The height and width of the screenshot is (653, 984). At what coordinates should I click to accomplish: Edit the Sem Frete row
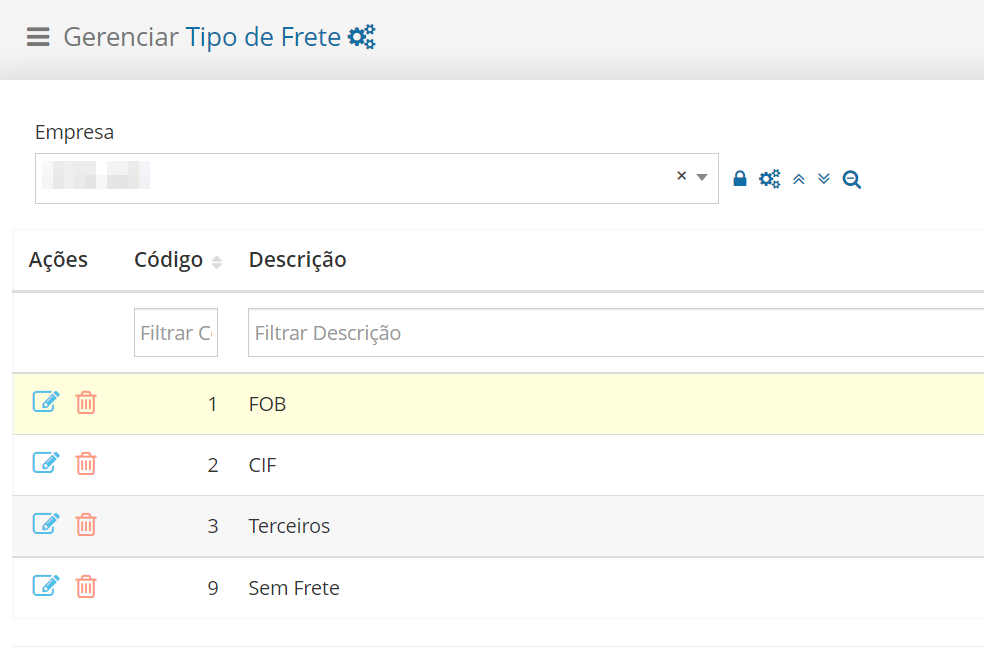coord(46,586)
